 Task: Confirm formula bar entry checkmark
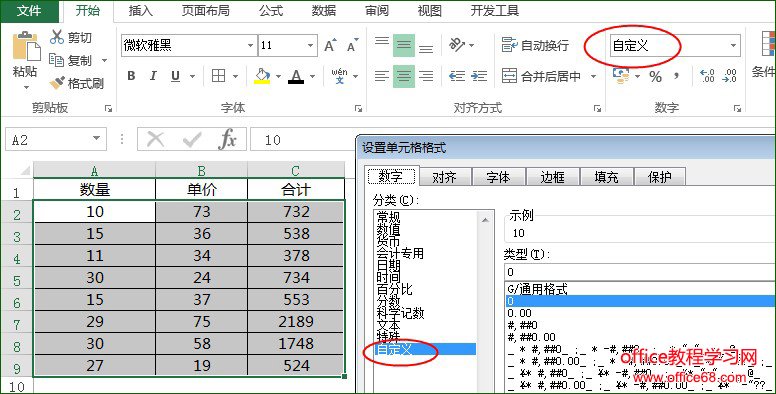[x=192, y=140]
